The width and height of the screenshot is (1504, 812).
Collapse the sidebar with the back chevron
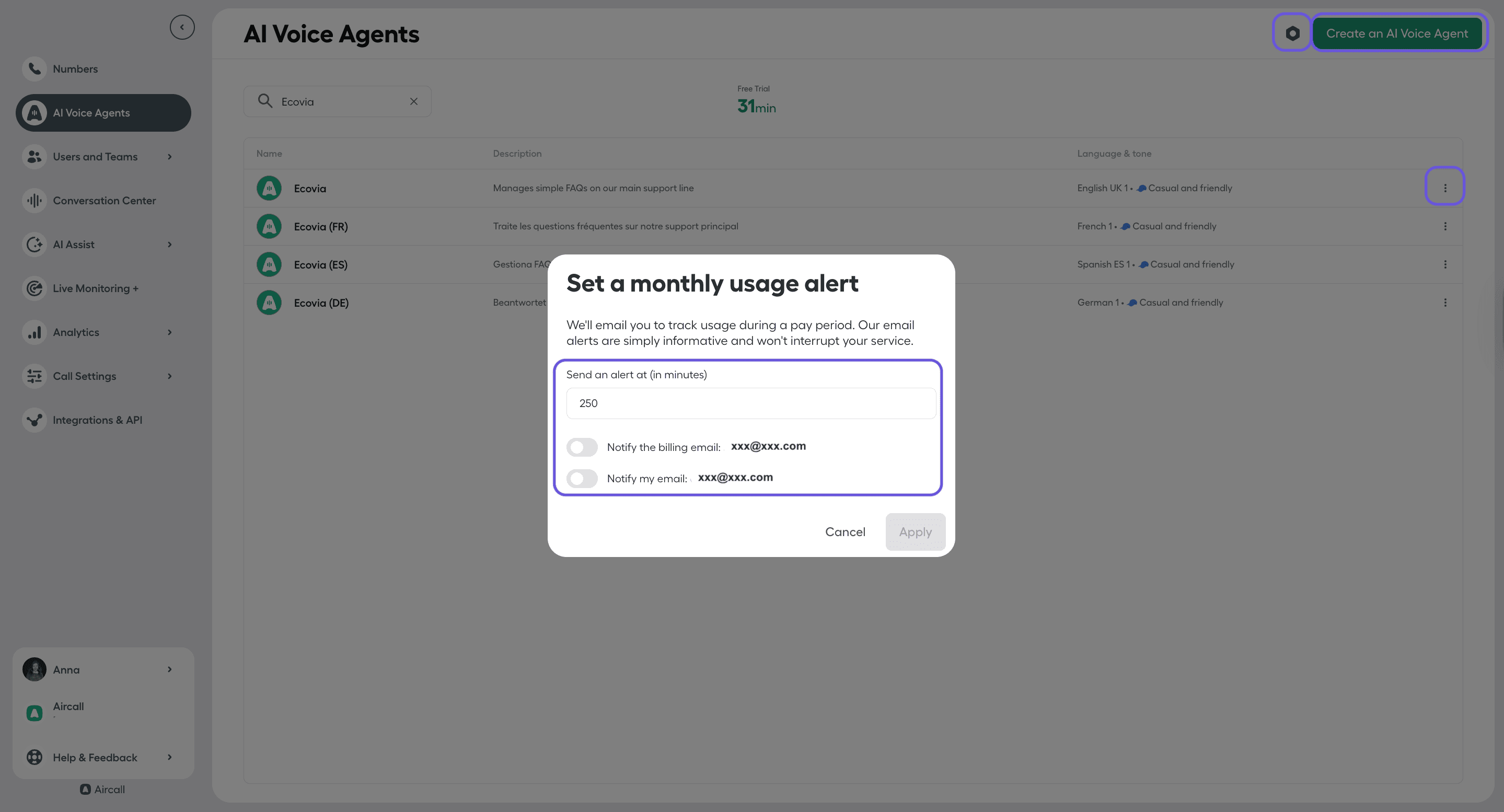pos(182,26)
